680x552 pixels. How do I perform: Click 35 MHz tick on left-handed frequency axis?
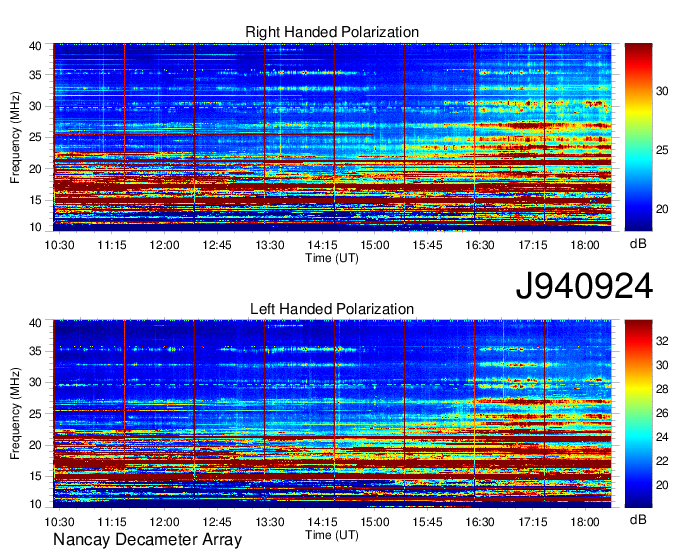click(x=35, y=351)
